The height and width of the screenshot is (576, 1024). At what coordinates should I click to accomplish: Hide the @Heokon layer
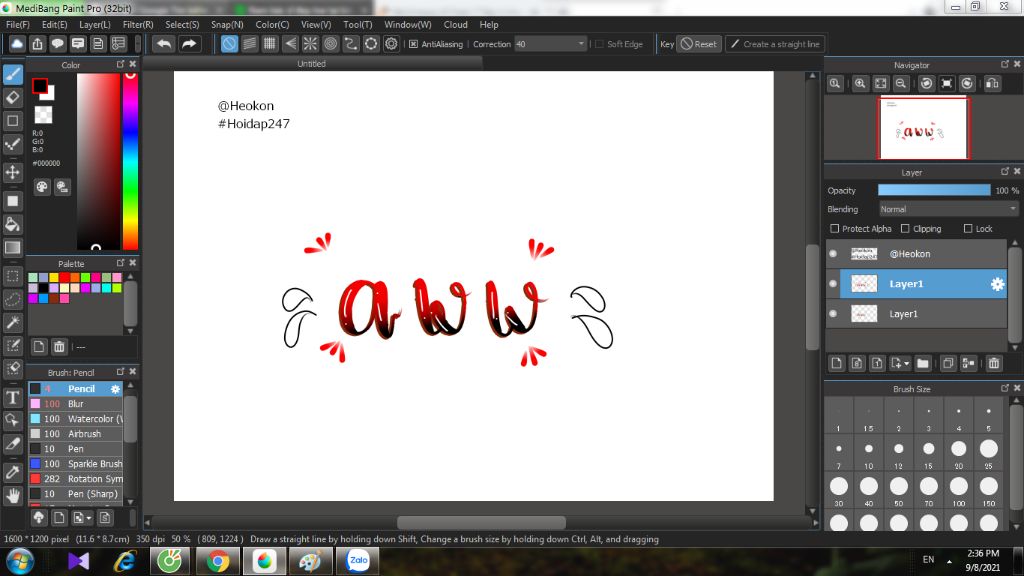coord(833,254)
